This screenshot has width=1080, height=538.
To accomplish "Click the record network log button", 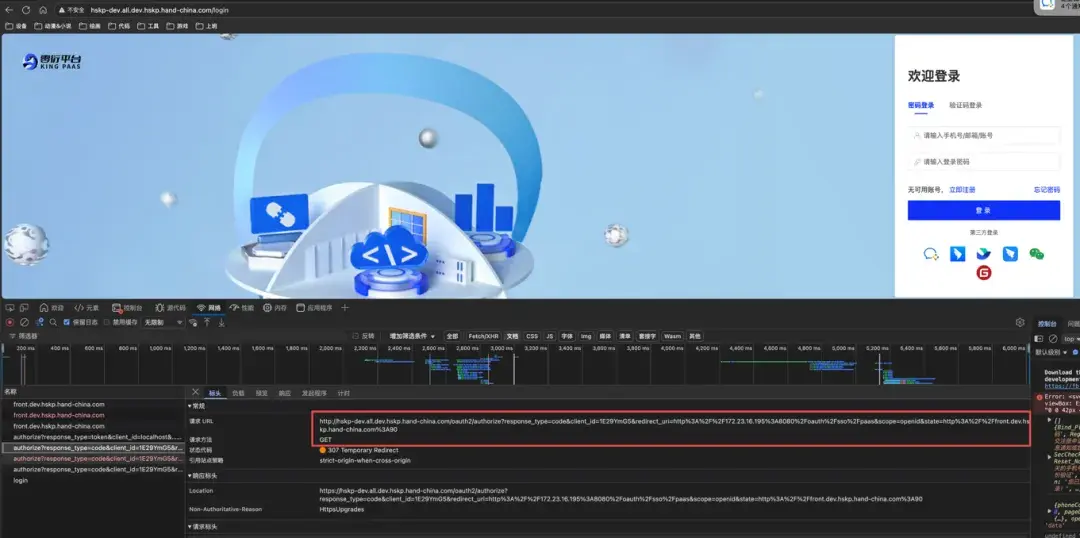I will [x=10, y=322].
